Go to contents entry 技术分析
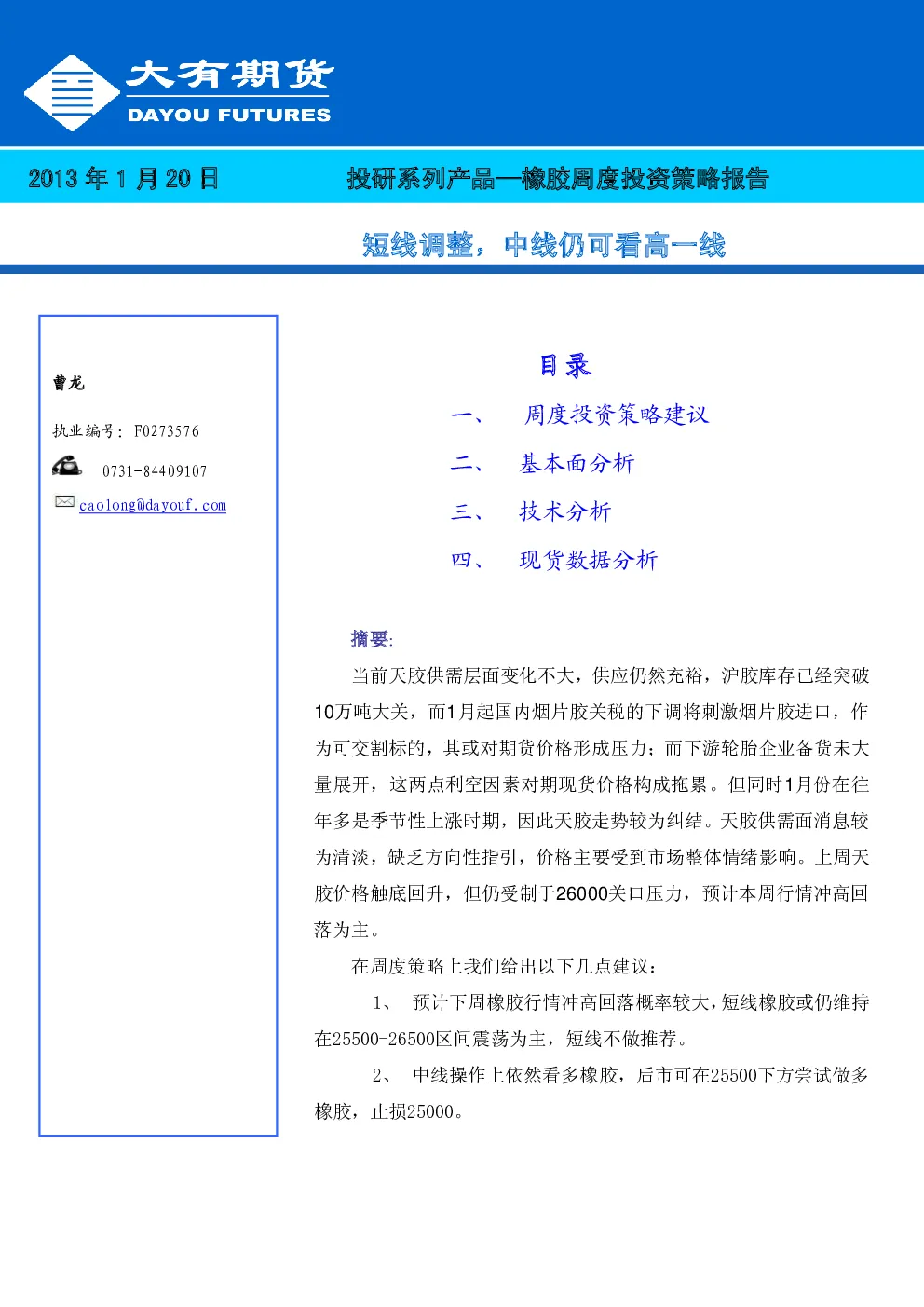This screenshot has width=924, height=1307. [565, 511]
